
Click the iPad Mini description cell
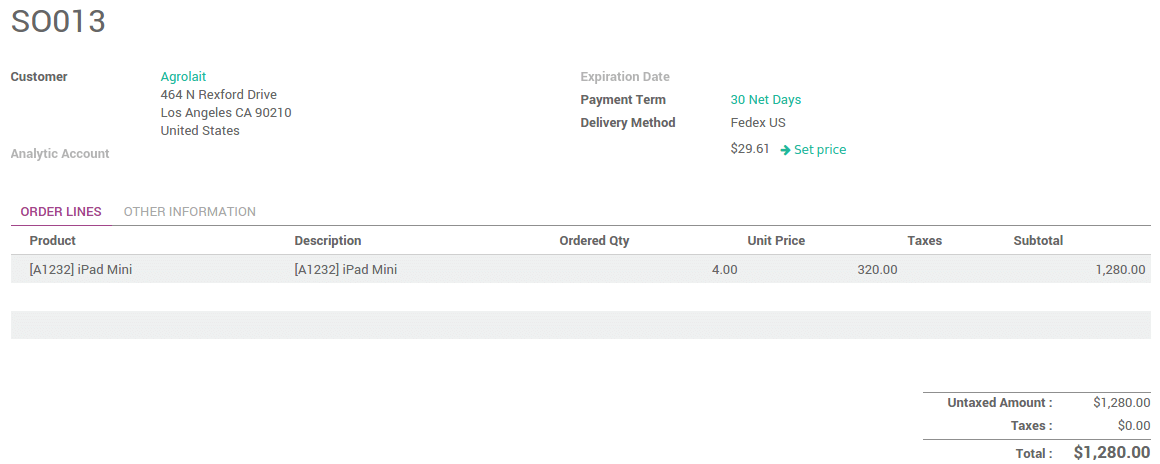345,270
